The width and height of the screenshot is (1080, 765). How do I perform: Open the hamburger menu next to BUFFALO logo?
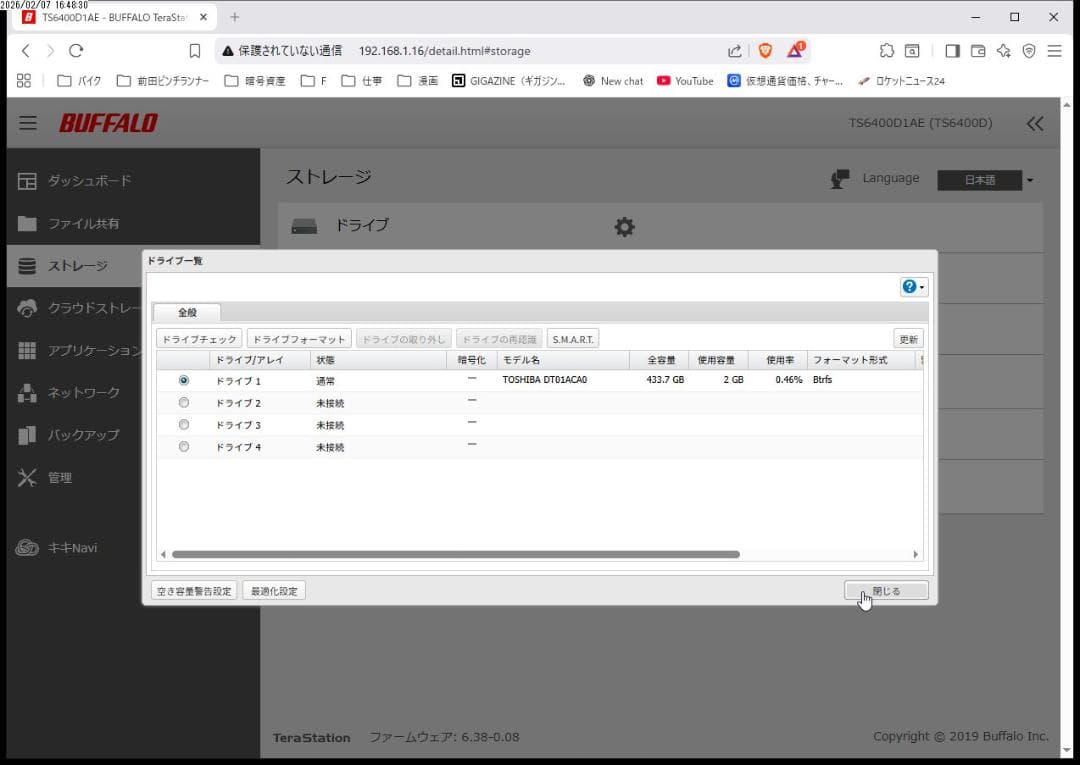27,123
